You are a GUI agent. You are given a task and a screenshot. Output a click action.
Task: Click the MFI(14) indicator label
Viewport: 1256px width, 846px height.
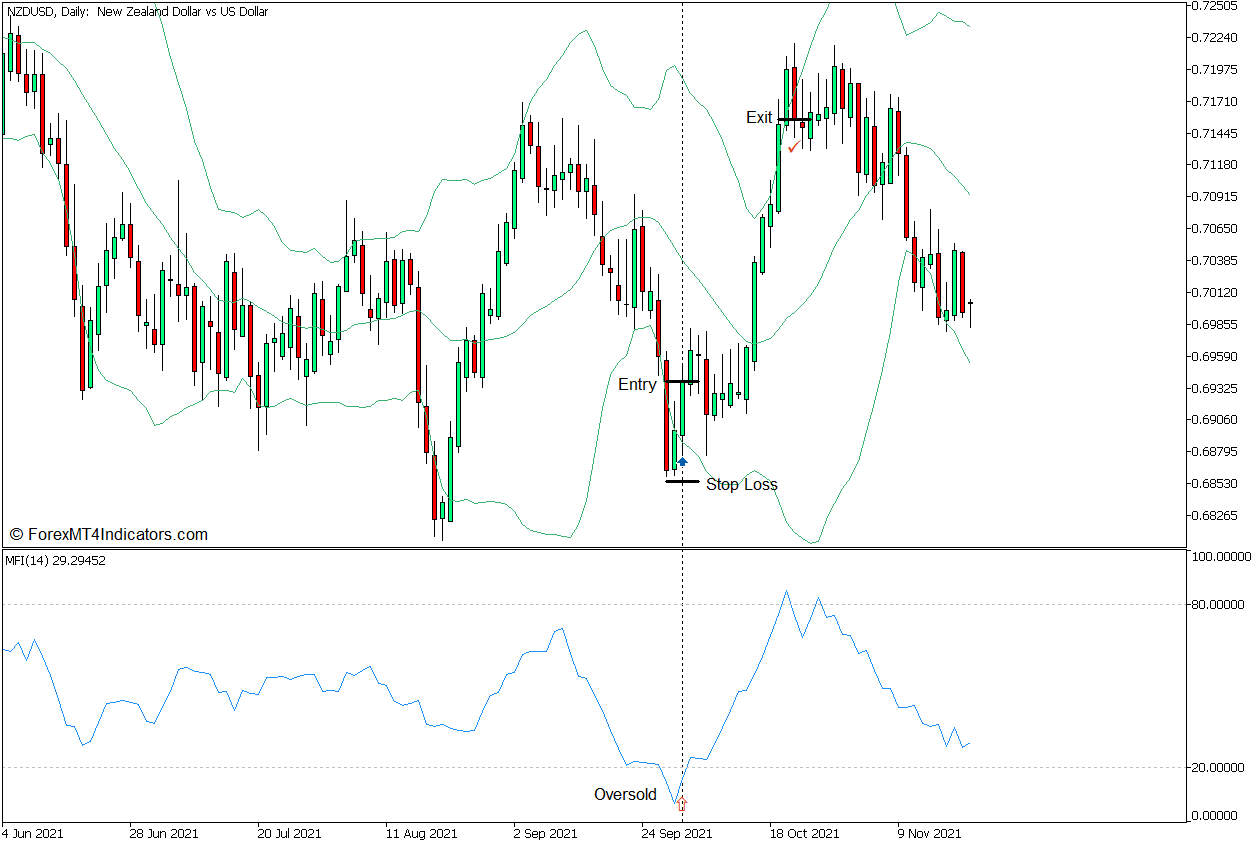pyautogui.click(x=56, y=561)
